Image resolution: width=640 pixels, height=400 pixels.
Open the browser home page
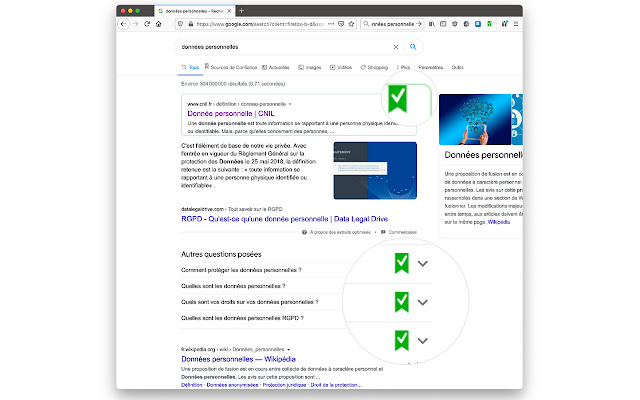point(158,24)
